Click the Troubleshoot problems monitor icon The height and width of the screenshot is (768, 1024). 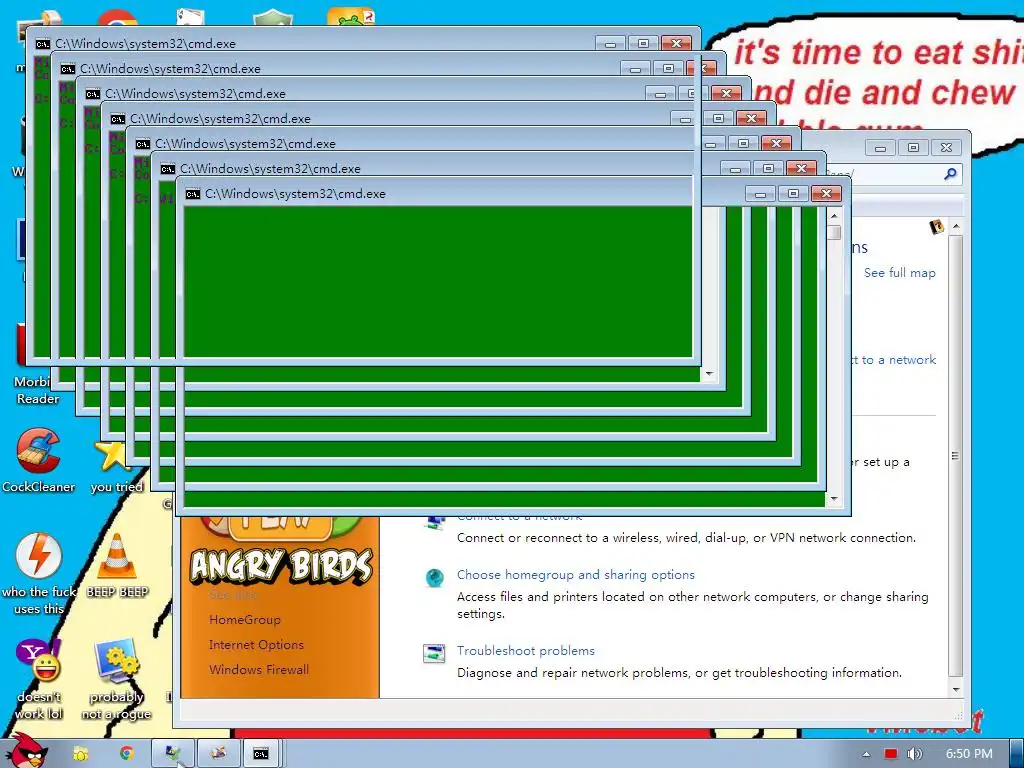click(x=434, y=653)
